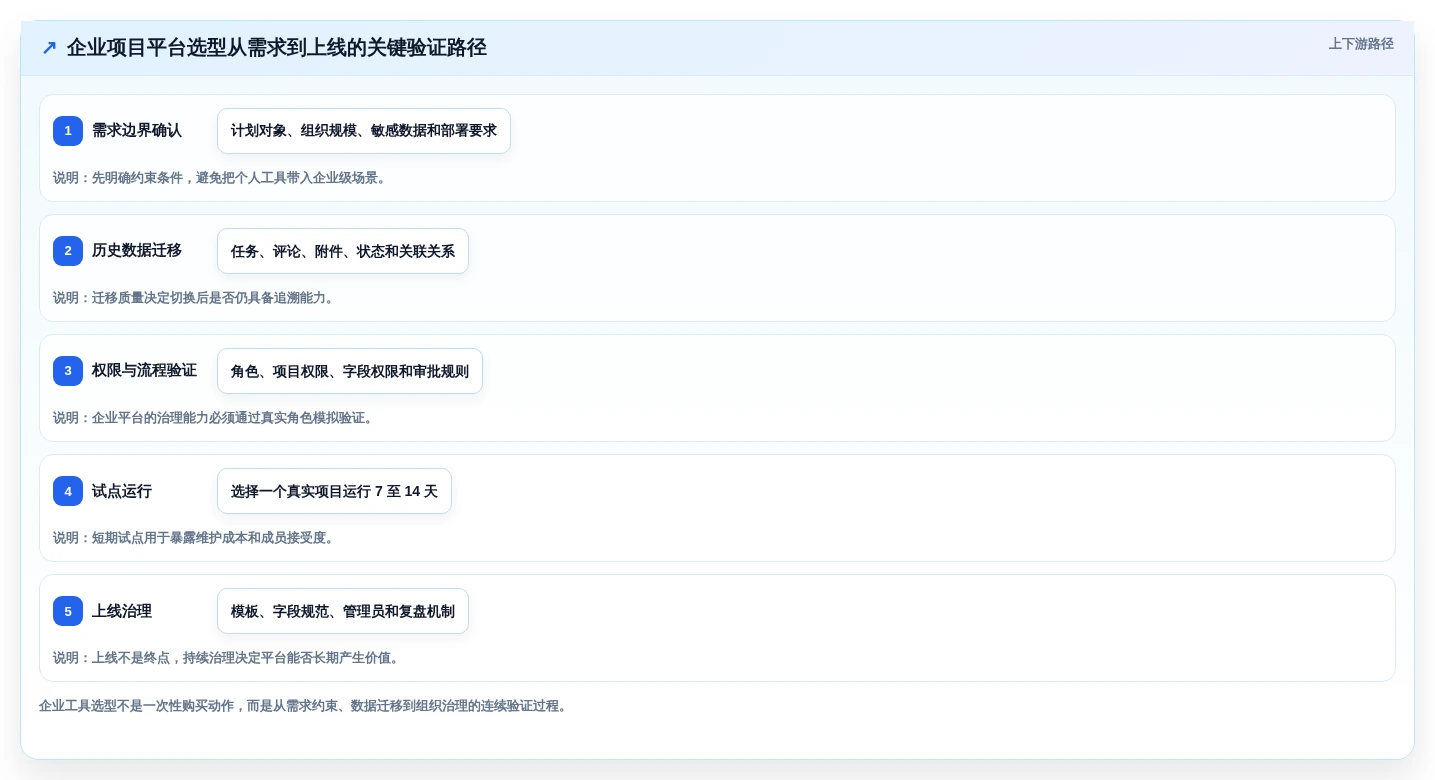This screenshot has width=1435, height=780.
Task: Select the 需求边界确认 step title
Action: 137,131
